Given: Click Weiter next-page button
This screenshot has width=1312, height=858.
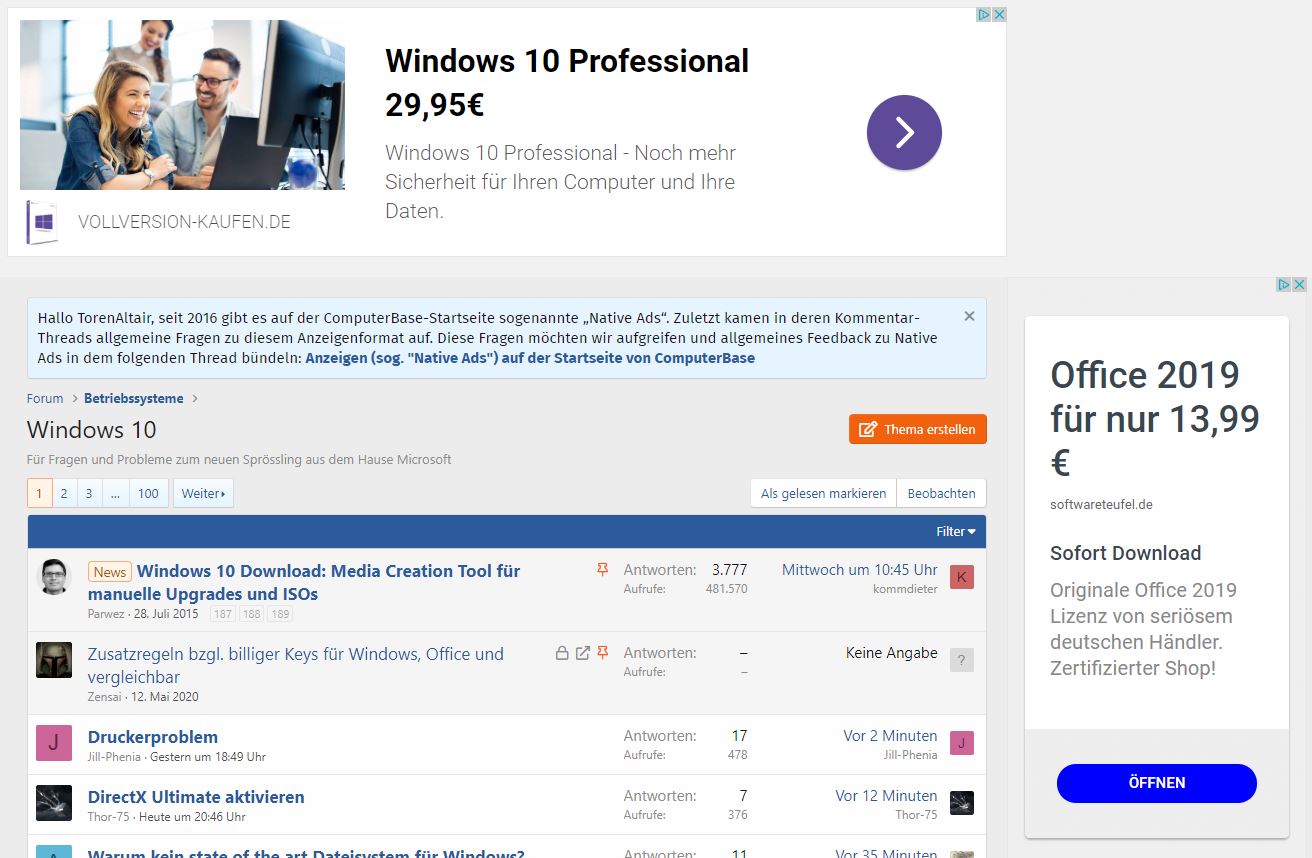Looking at the screenshot, I should click(203, 493).
